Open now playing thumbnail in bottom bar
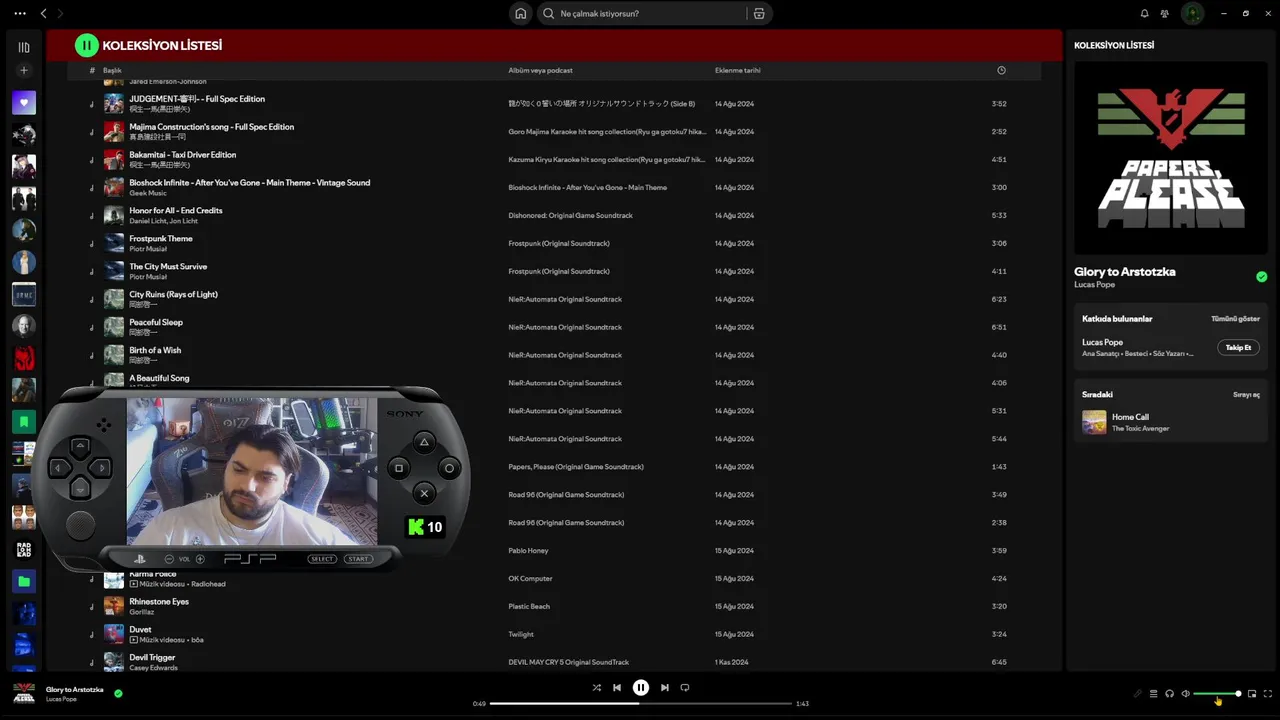The height and width of the screenshot is (720, 1280). [24, 693]
